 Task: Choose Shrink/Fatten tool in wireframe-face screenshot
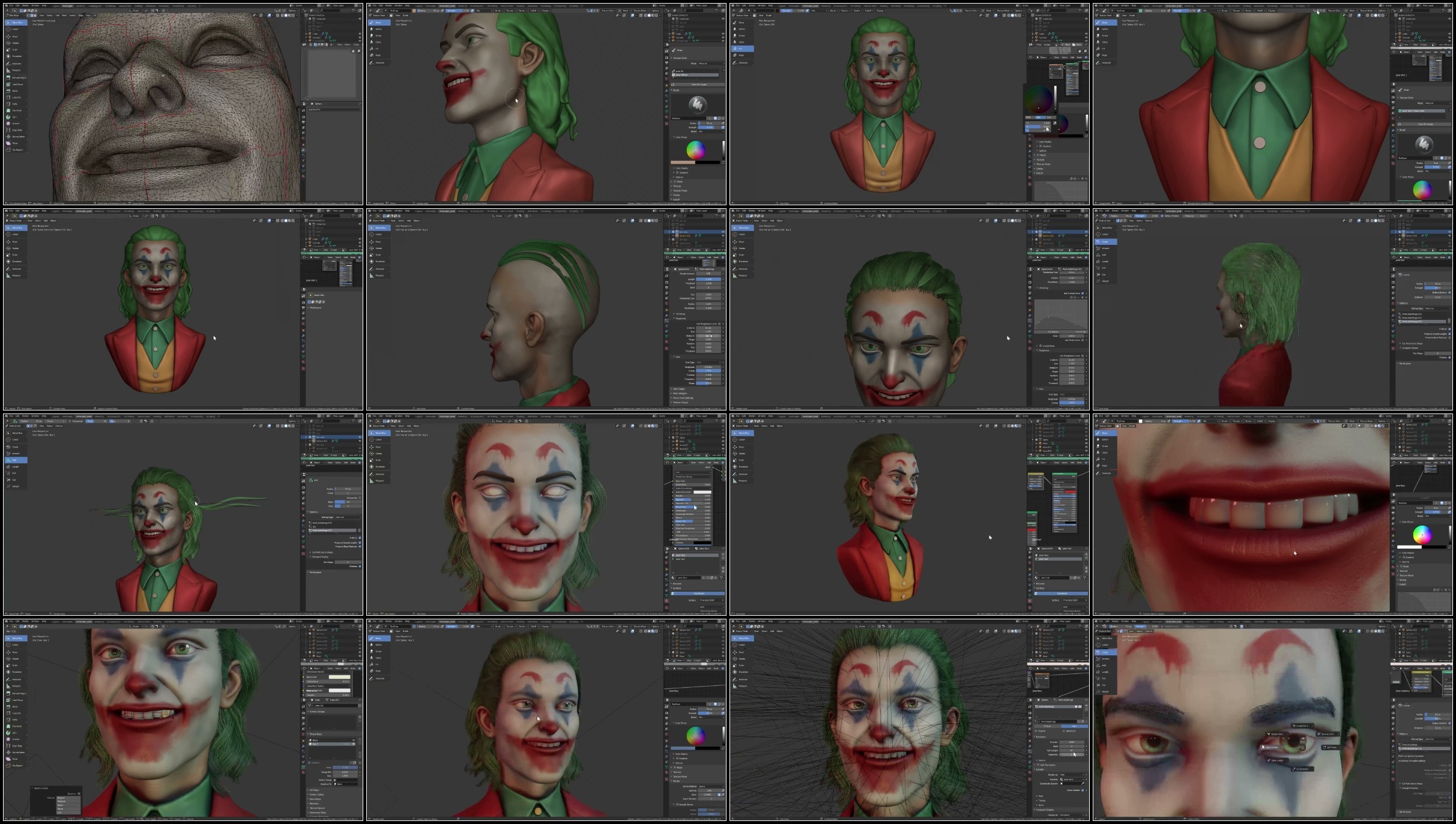click(16, 137)
